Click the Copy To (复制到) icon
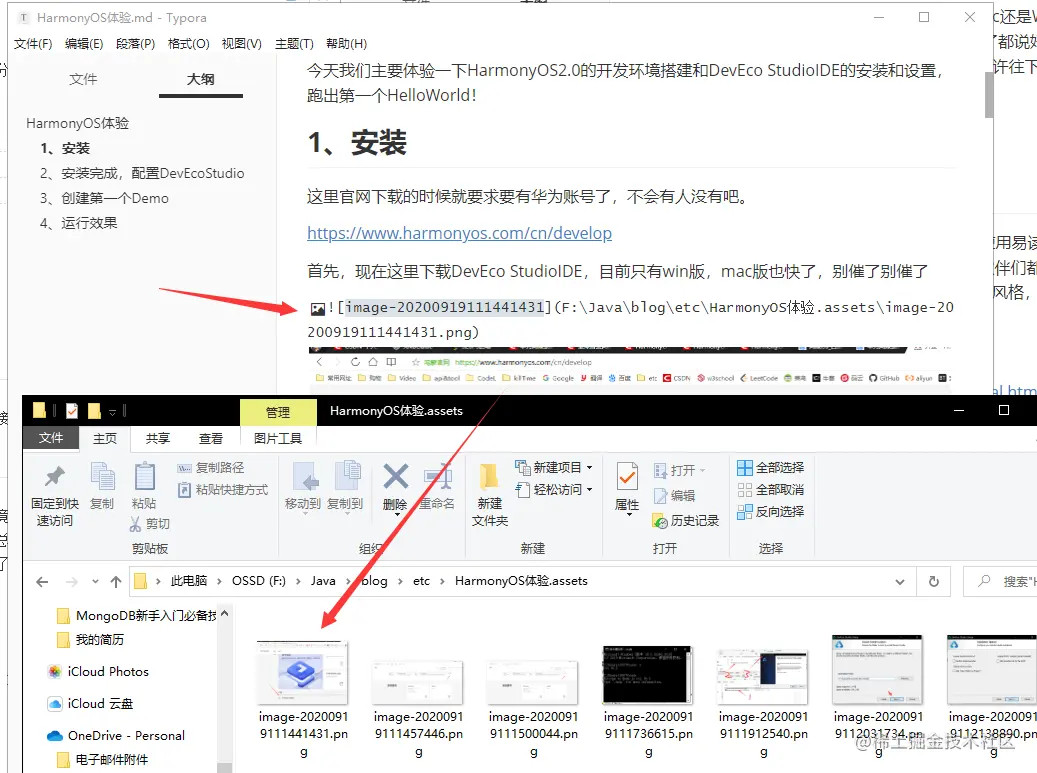Screen dimensions: 1037x773 pyautogui.click(x=347, y=476)
